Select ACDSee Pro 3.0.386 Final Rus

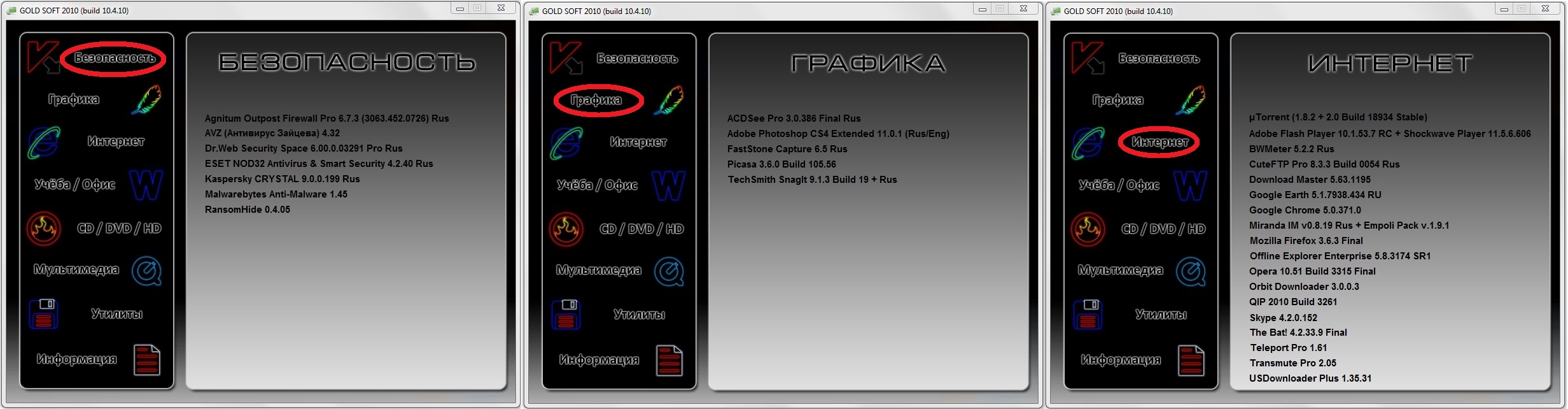(794, 118)
